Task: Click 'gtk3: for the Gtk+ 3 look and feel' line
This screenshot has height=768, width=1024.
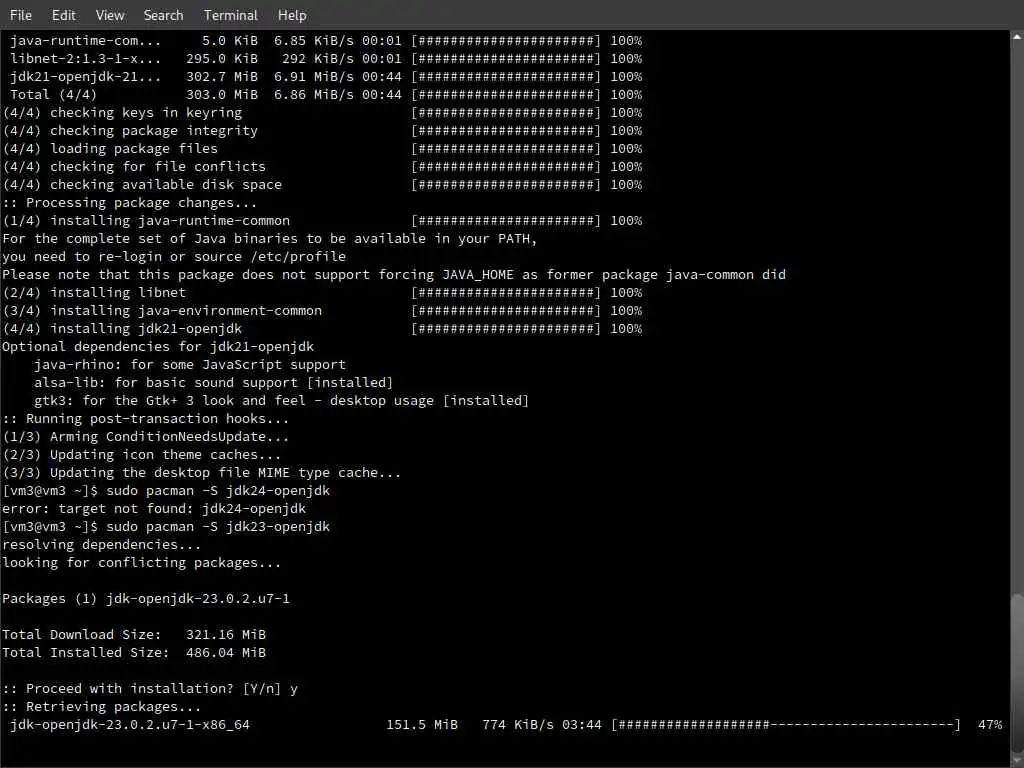Action: point(281,400)
